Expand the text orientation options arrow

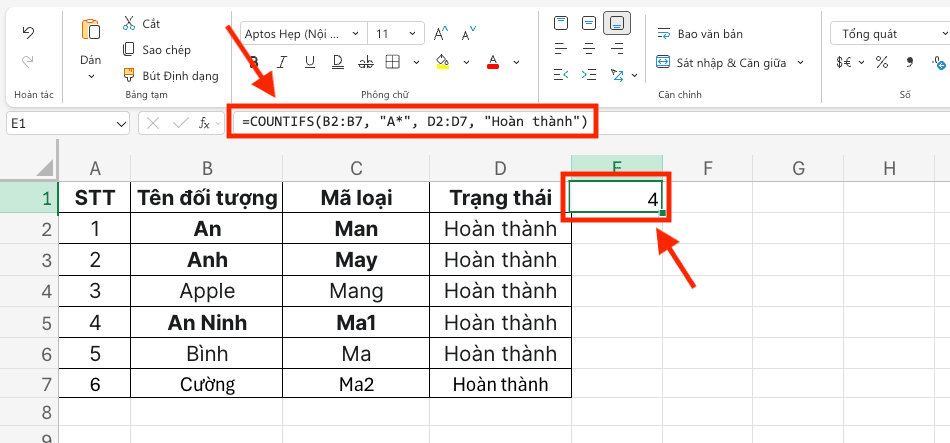coord(634,75)
